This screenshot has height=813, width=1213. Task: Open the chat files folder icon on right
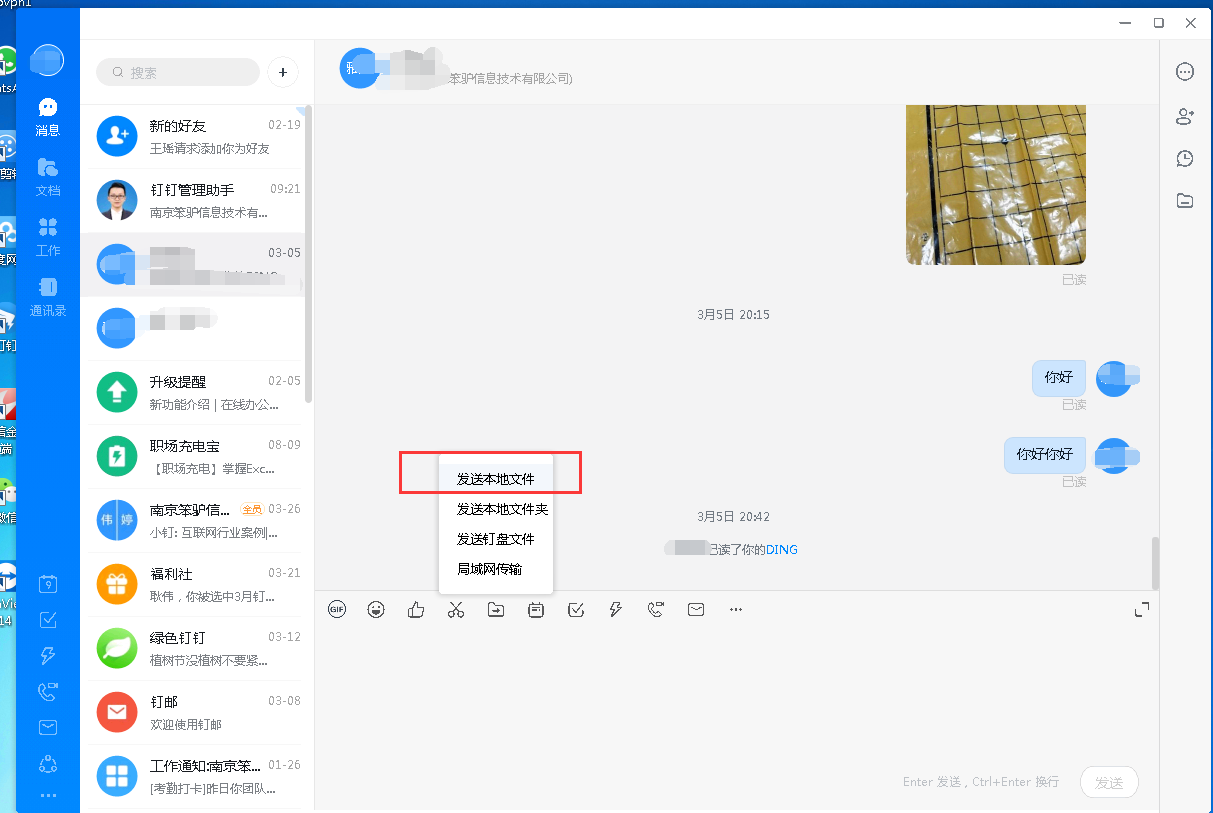(x=1185, y=200)
